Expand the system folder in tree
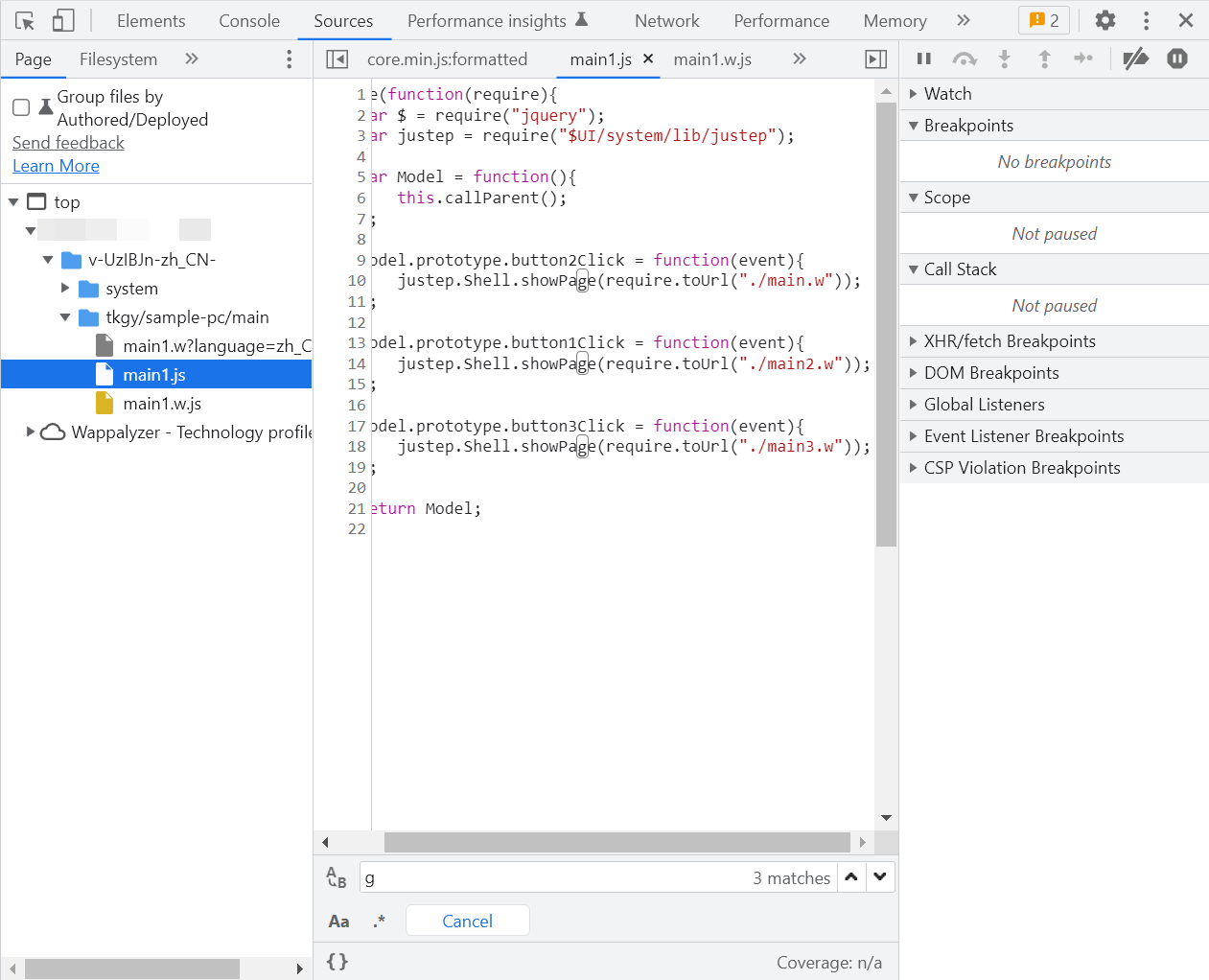The width and height of the screenshot is (1209, 980). point(65,289)
